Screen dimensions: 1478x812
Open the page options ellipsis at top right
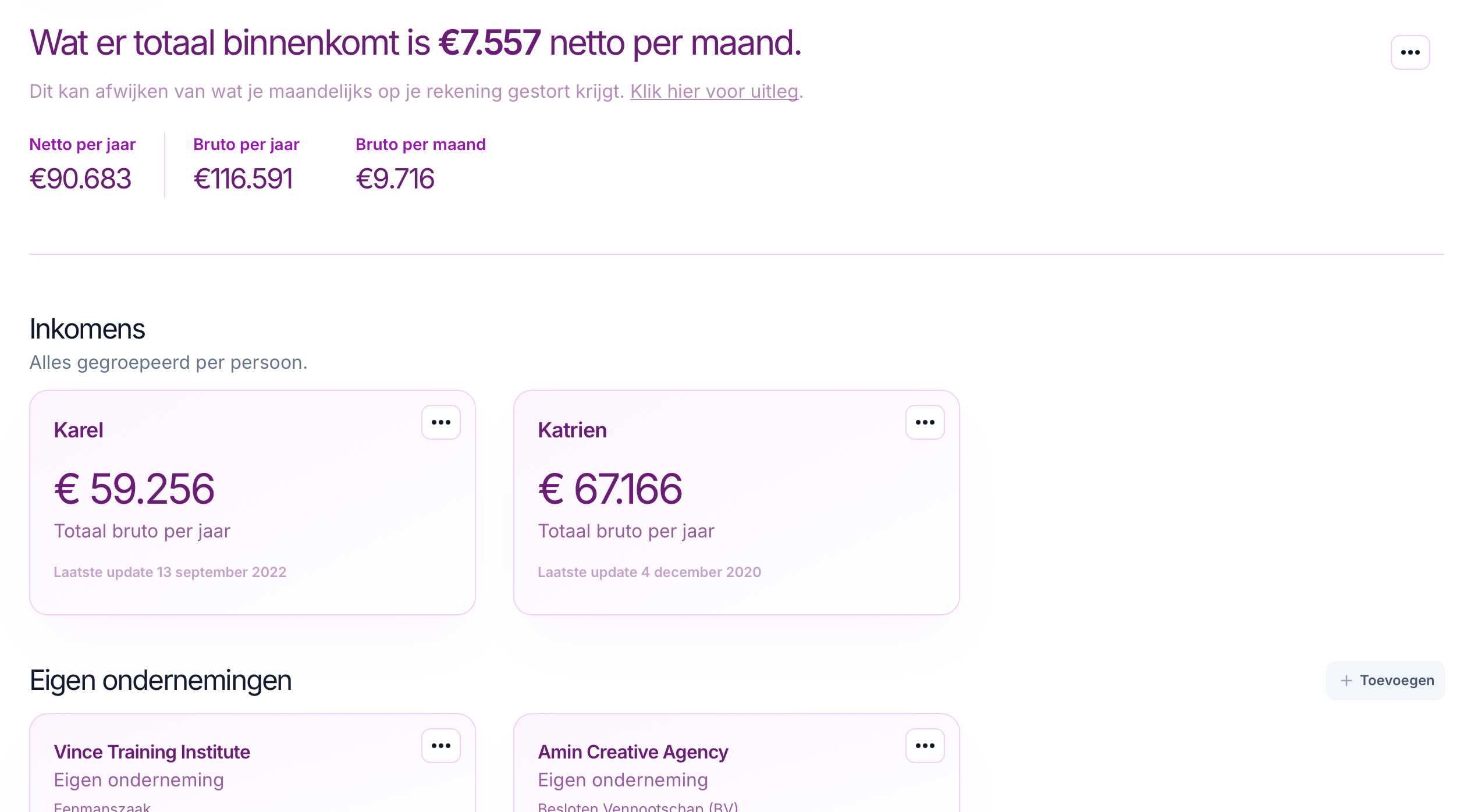point(1411,52)
